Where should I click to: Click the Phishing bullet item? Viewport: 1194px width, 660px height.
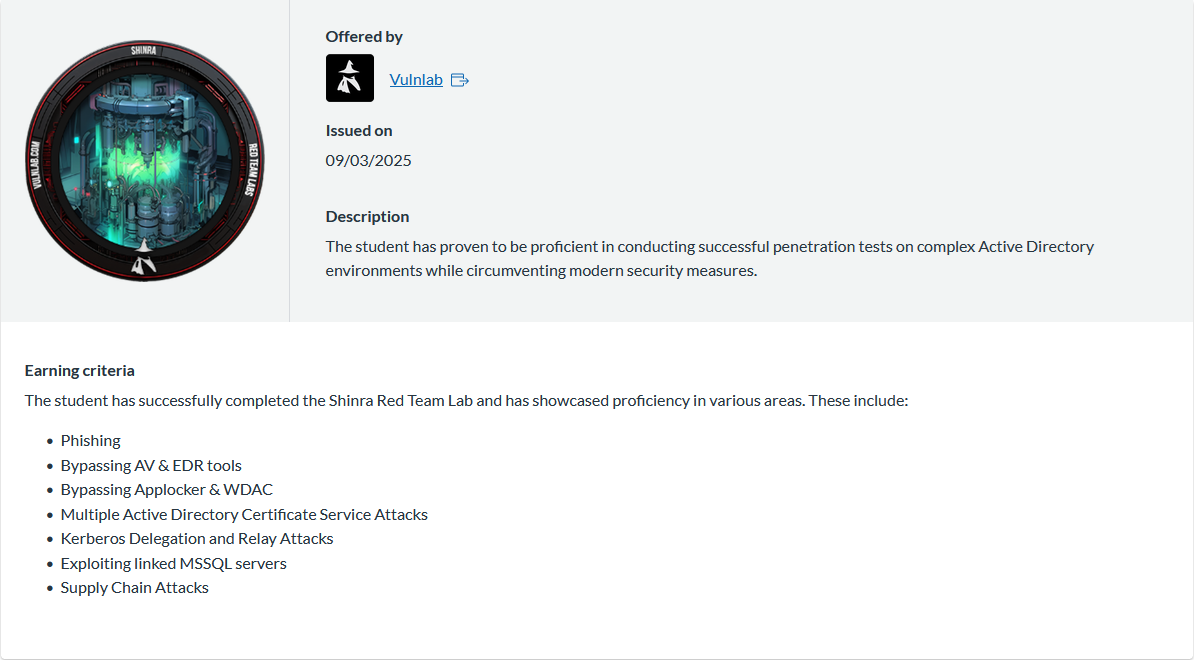(91, 441)
